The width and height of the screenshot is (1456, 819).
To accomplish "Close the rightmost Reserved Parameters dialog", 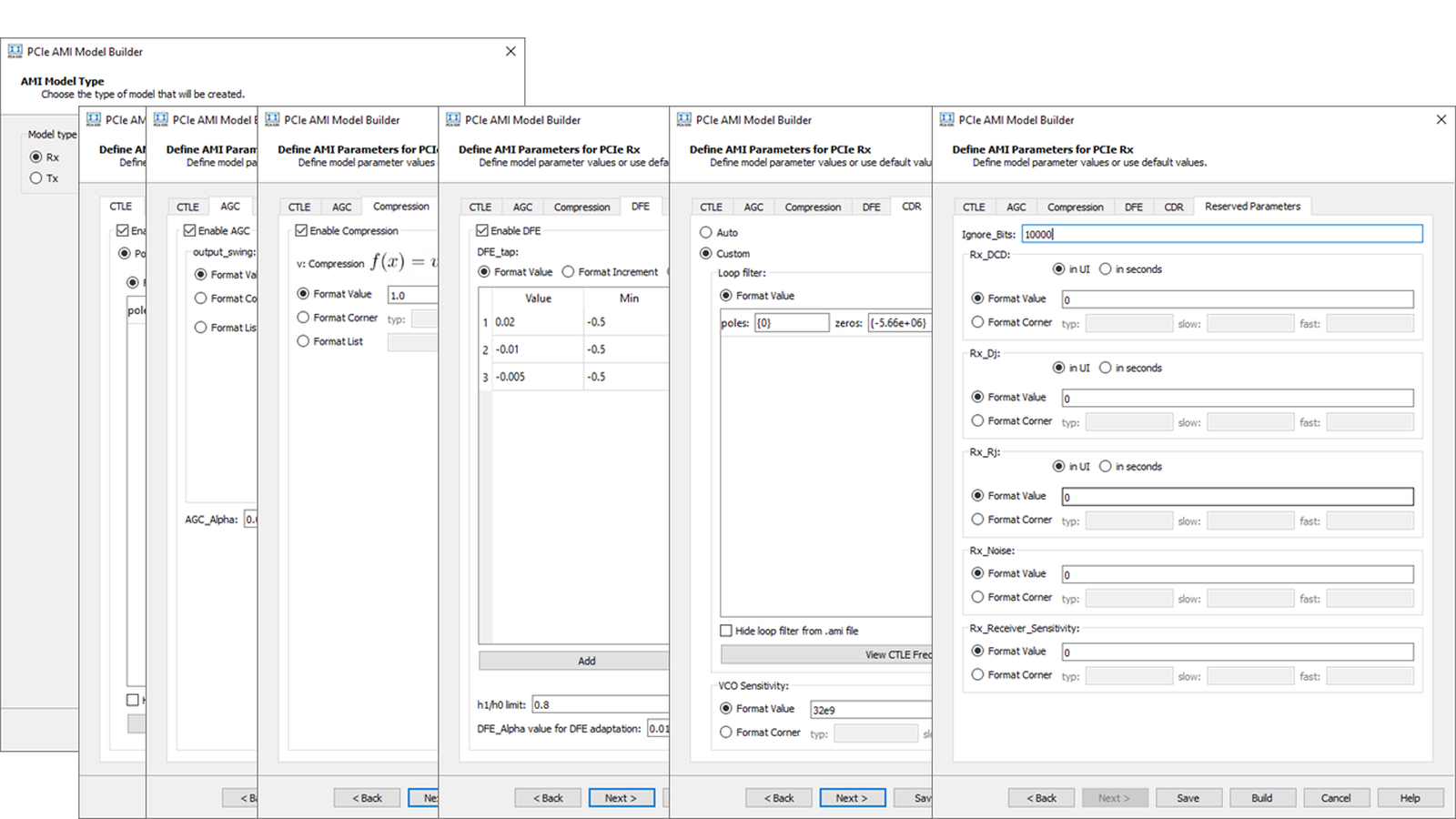I will 1441,120.
